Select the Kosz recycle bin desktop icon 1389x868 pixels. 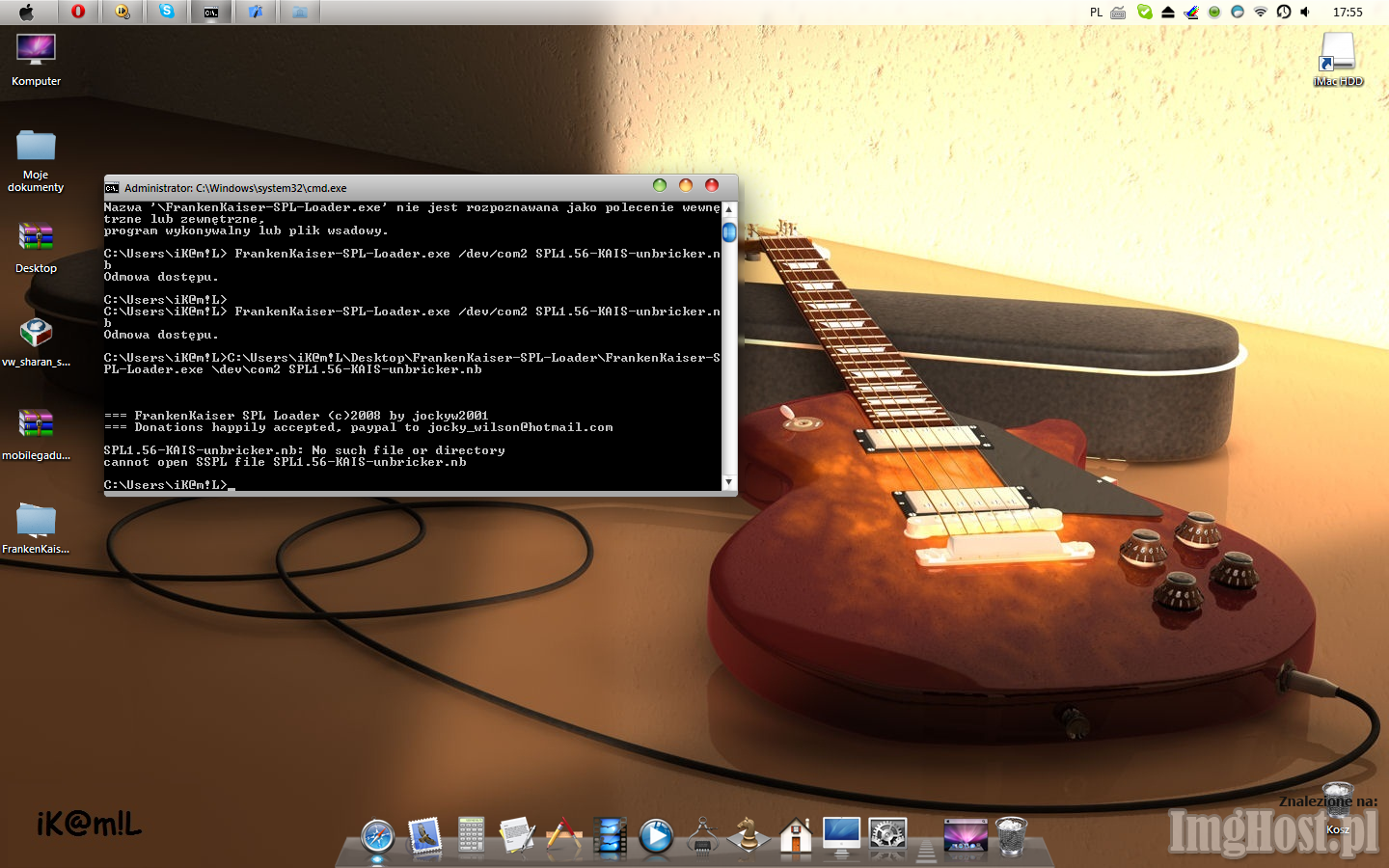(x=1338, y=808)
